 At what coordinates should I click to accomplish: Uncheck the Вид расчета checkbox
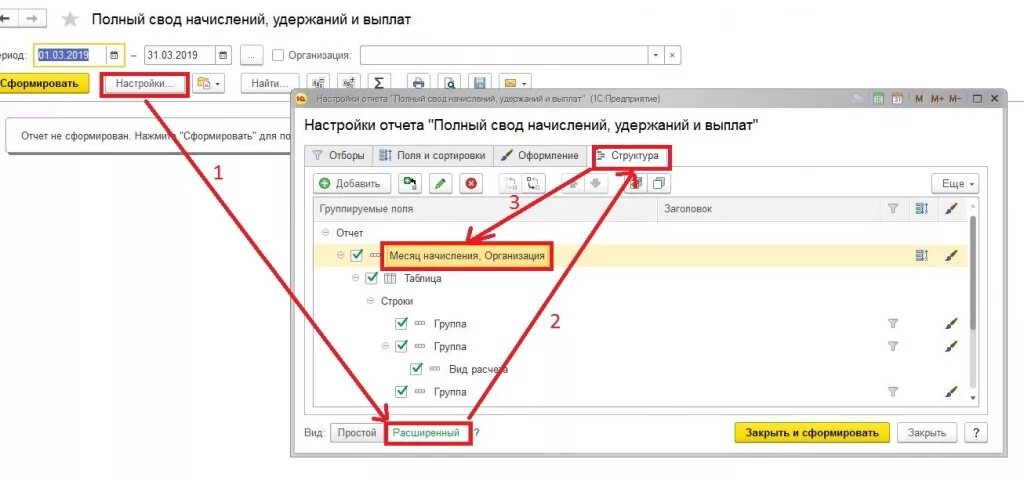coord(417,369)
